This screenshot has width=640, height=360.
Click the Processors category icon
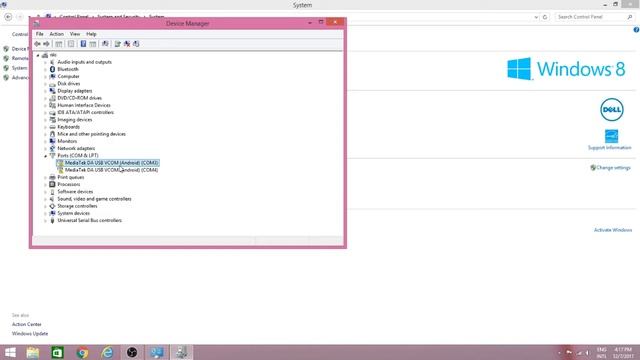pos(52,184)
